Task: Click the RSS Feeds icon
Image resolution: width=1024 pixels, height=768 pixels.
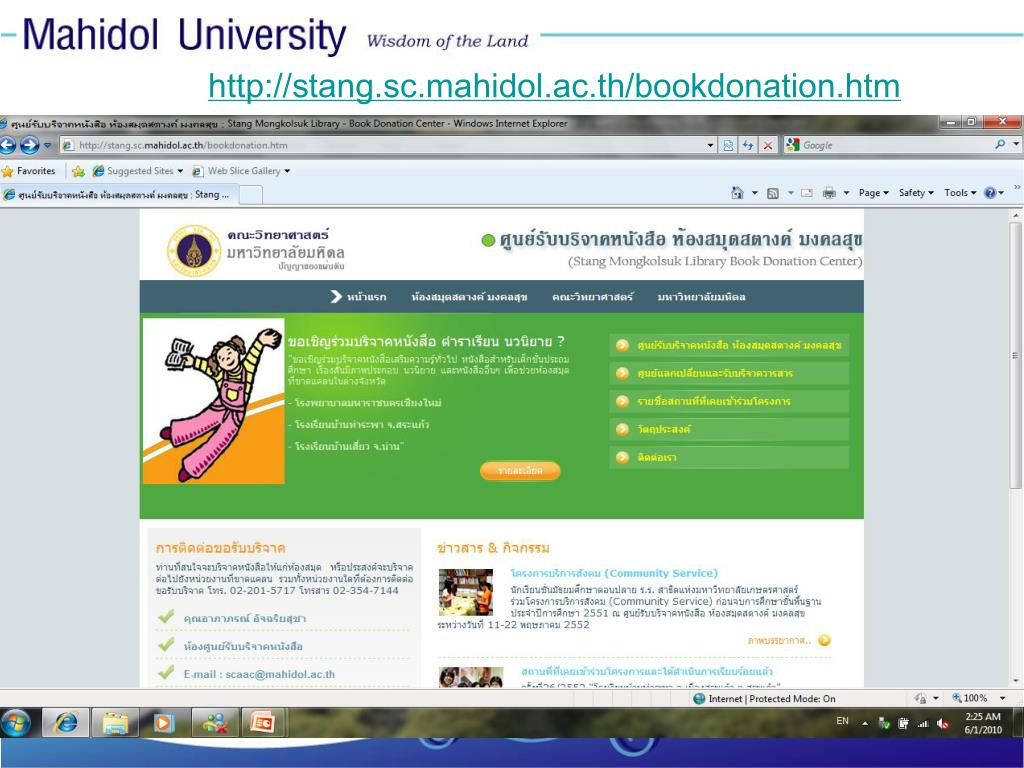Action: click(x=773, y=193)
